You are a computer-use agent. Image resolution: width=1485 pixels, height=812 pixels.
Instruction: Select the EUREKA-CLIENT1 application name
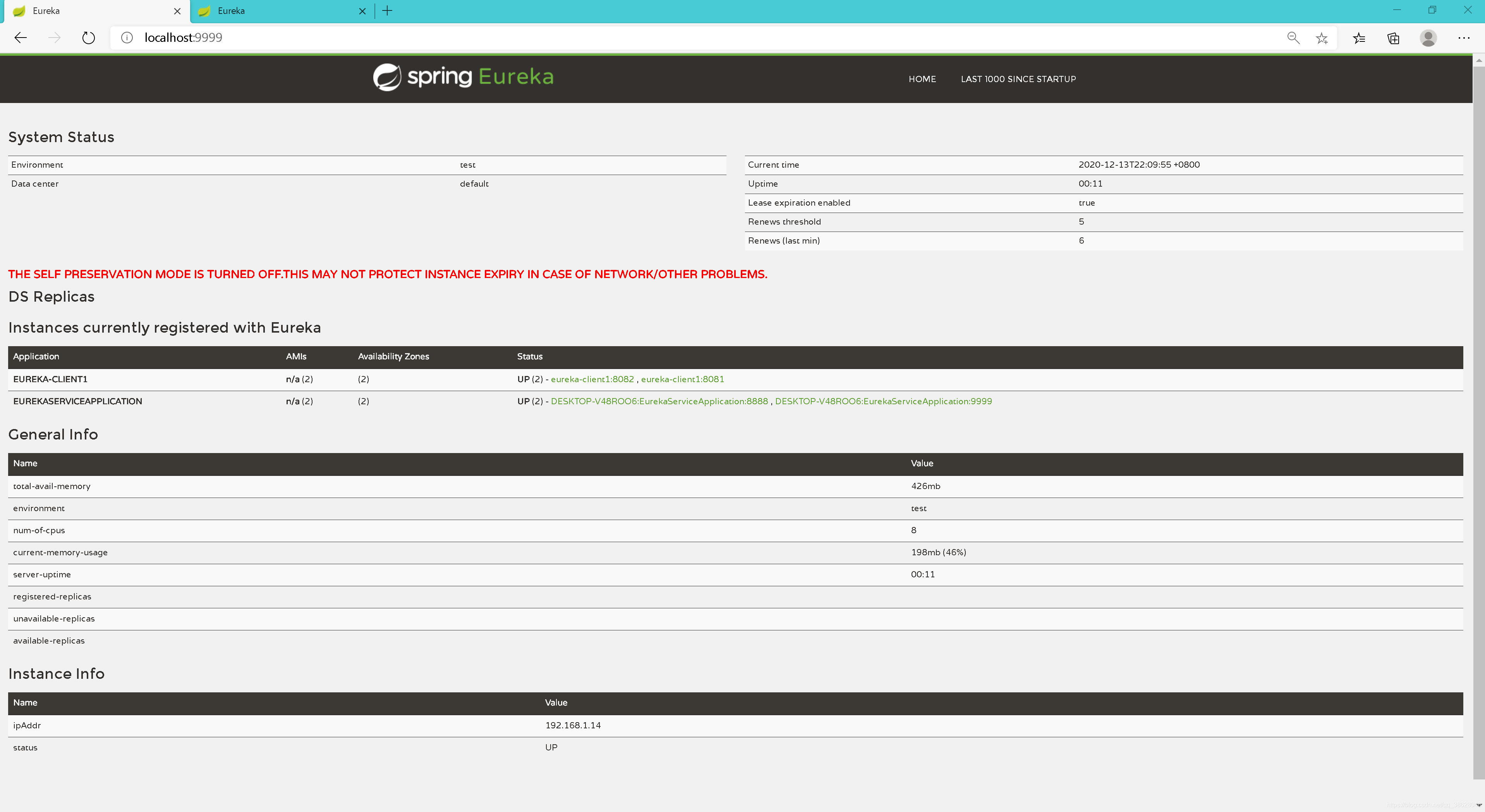pyautogui.click(x=50, y=379)
